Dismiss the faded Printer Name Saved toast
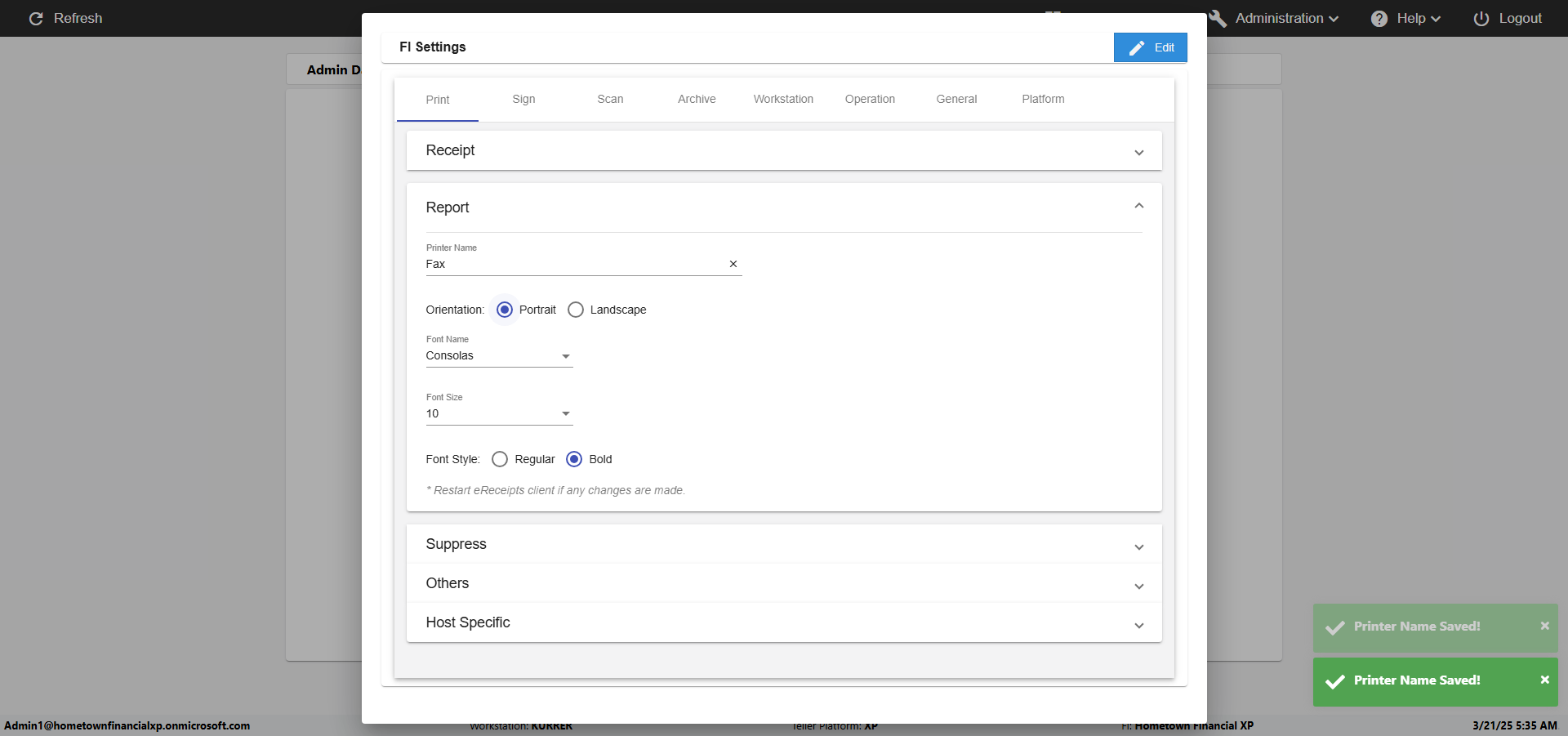The width and height of the screenshot is (1568, 736). (x=1544, y=626)
